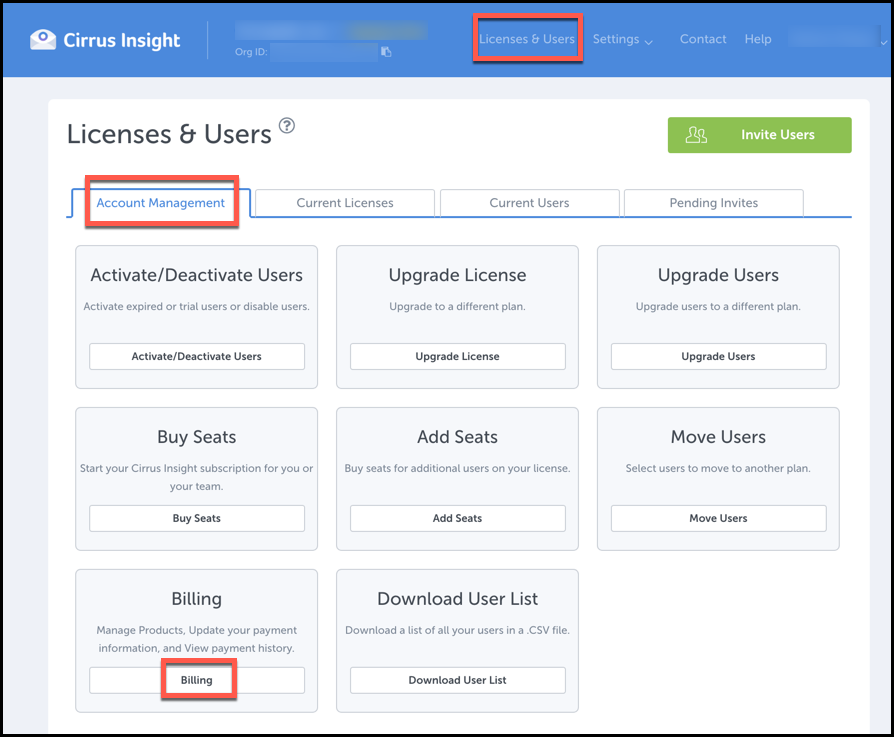
Task: Select the Licenses & Users page heading
Action: [169, 135]
